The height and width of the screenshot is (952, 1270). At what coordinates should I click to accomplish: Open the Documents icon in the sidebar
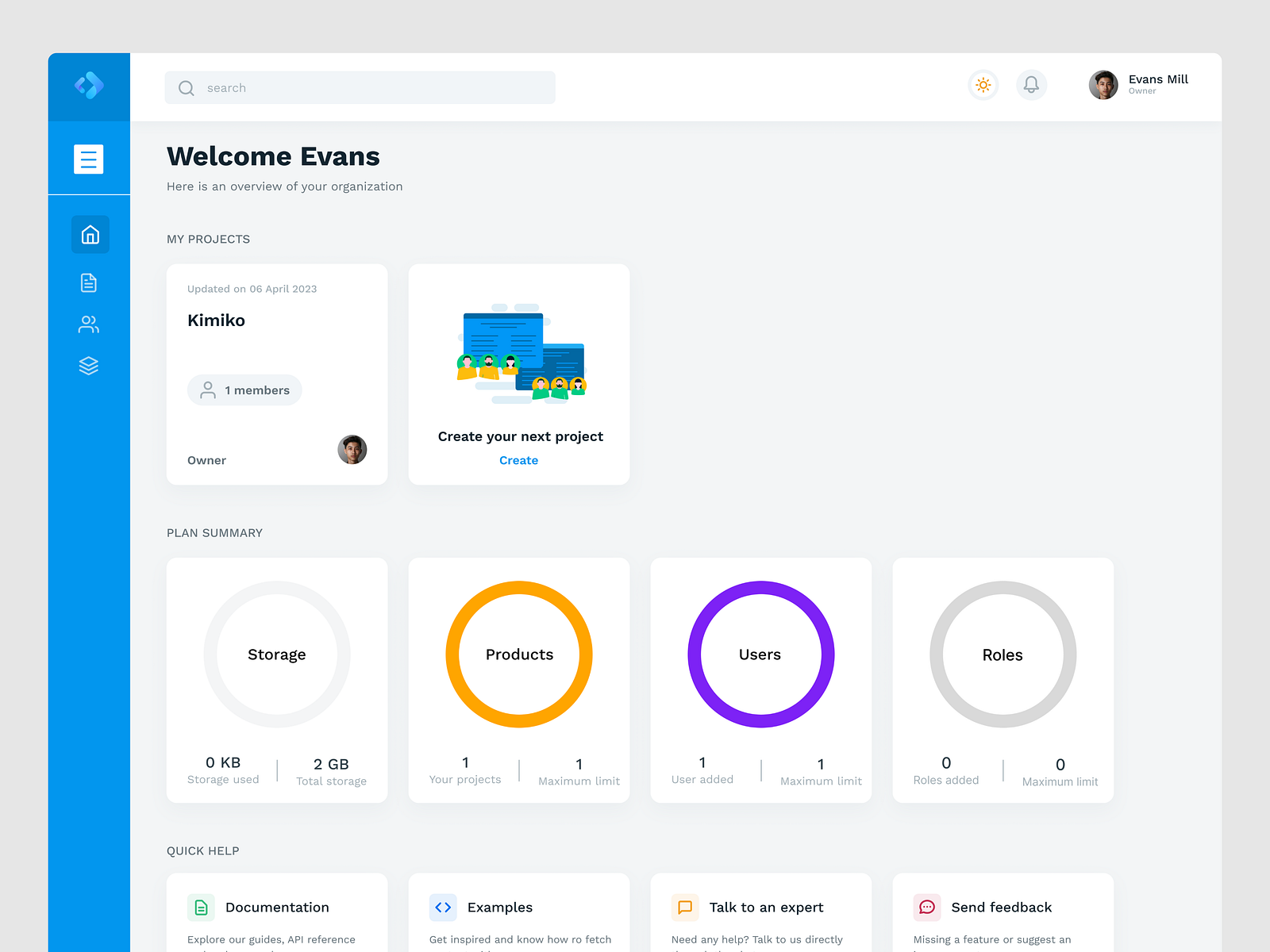coord(89,282)
